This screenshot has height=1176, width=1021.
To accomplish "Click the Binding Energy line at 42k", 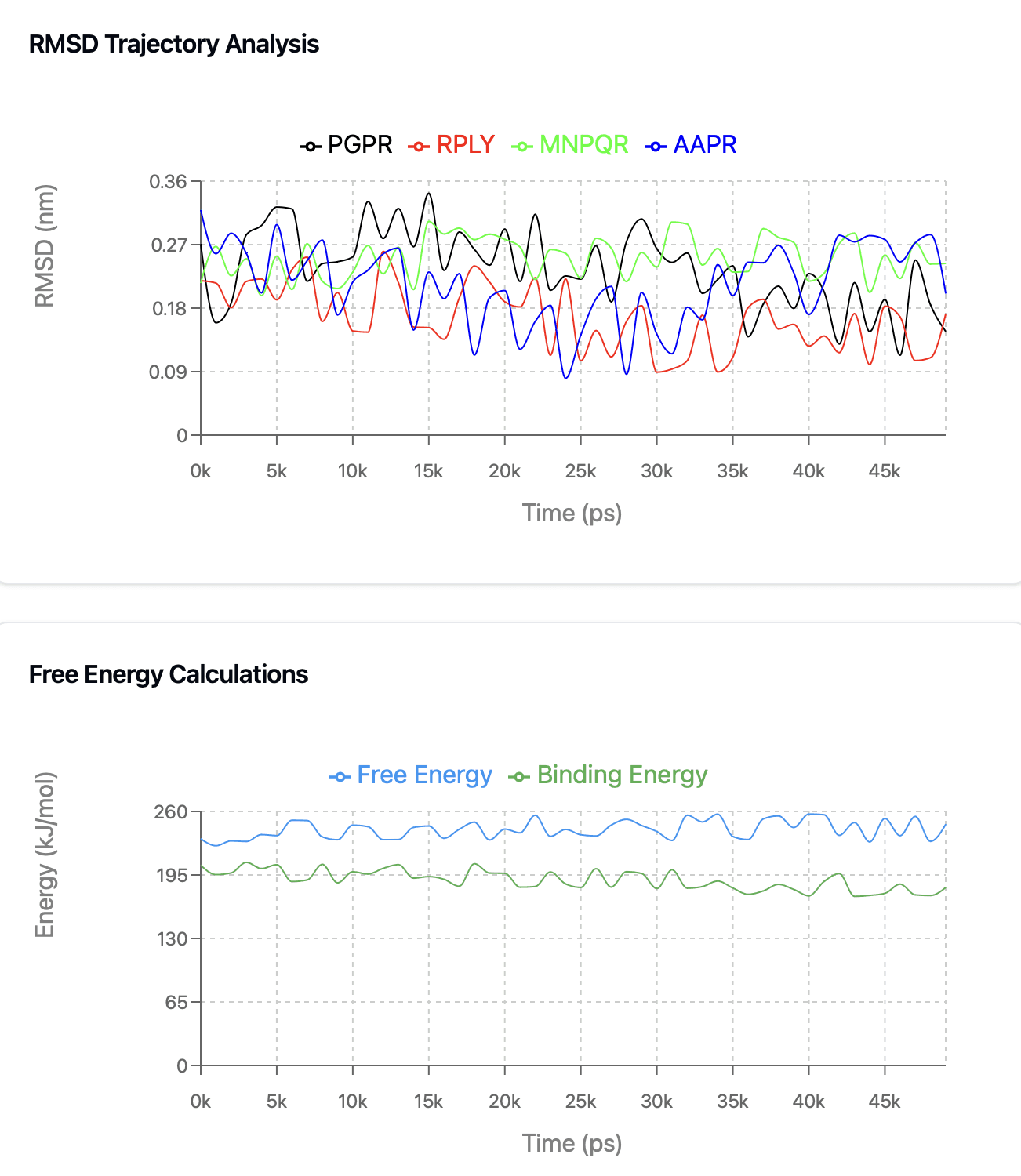I will [839, 873].
